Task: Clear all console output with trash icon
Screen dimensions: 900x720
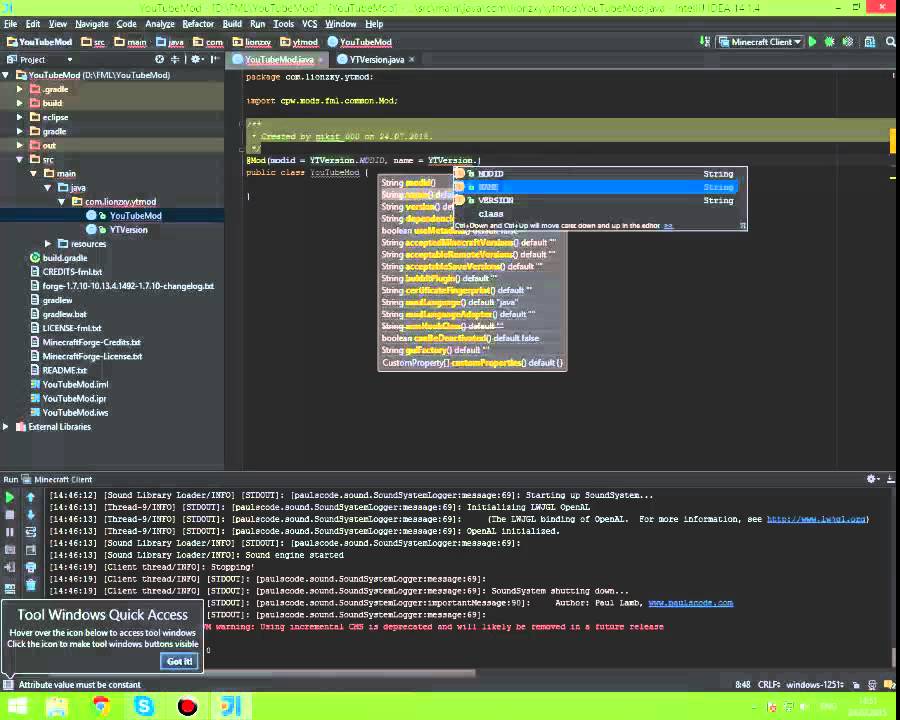Action: (31, 585)
